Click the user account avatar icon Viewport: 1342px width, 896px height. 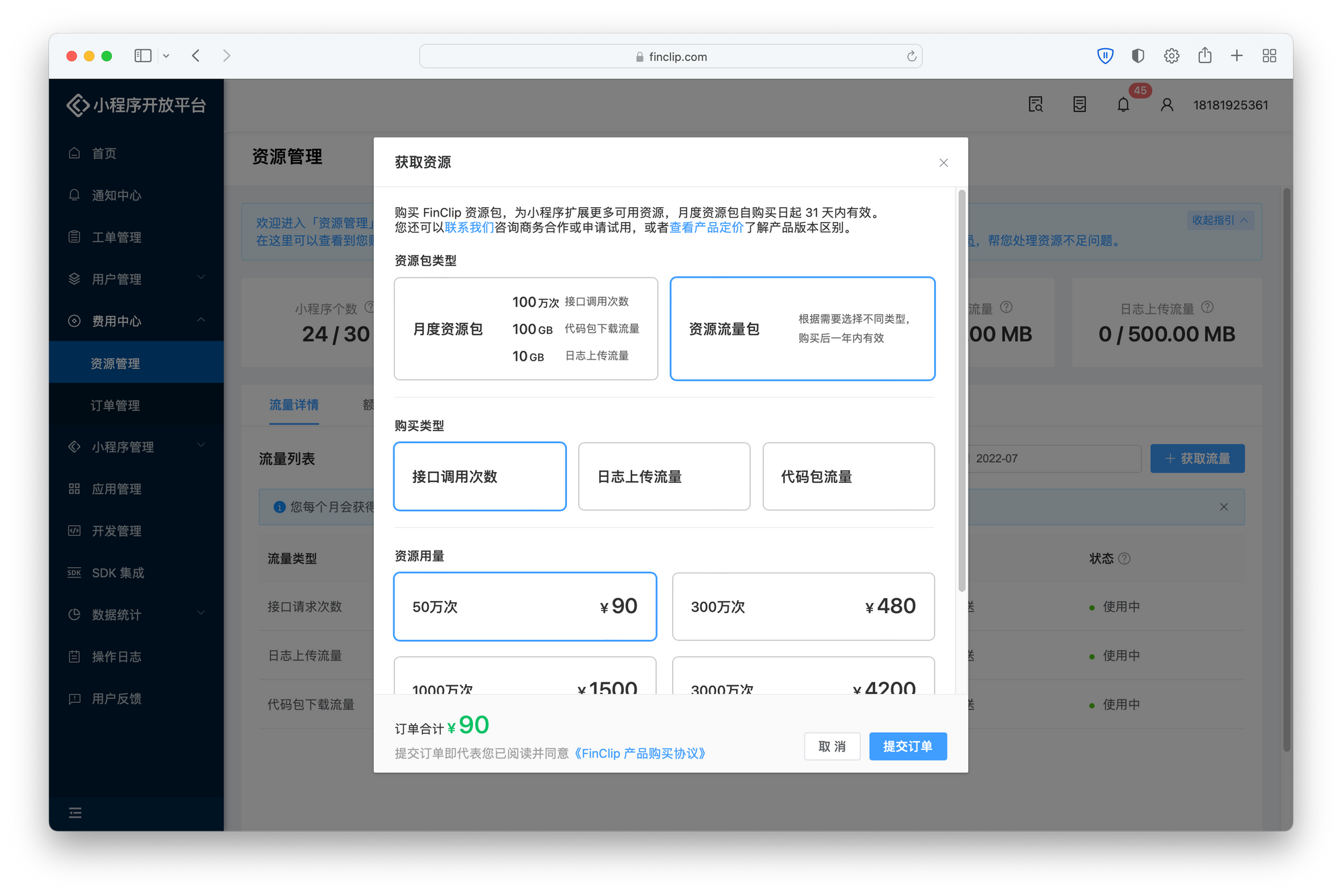point(1167,105)
